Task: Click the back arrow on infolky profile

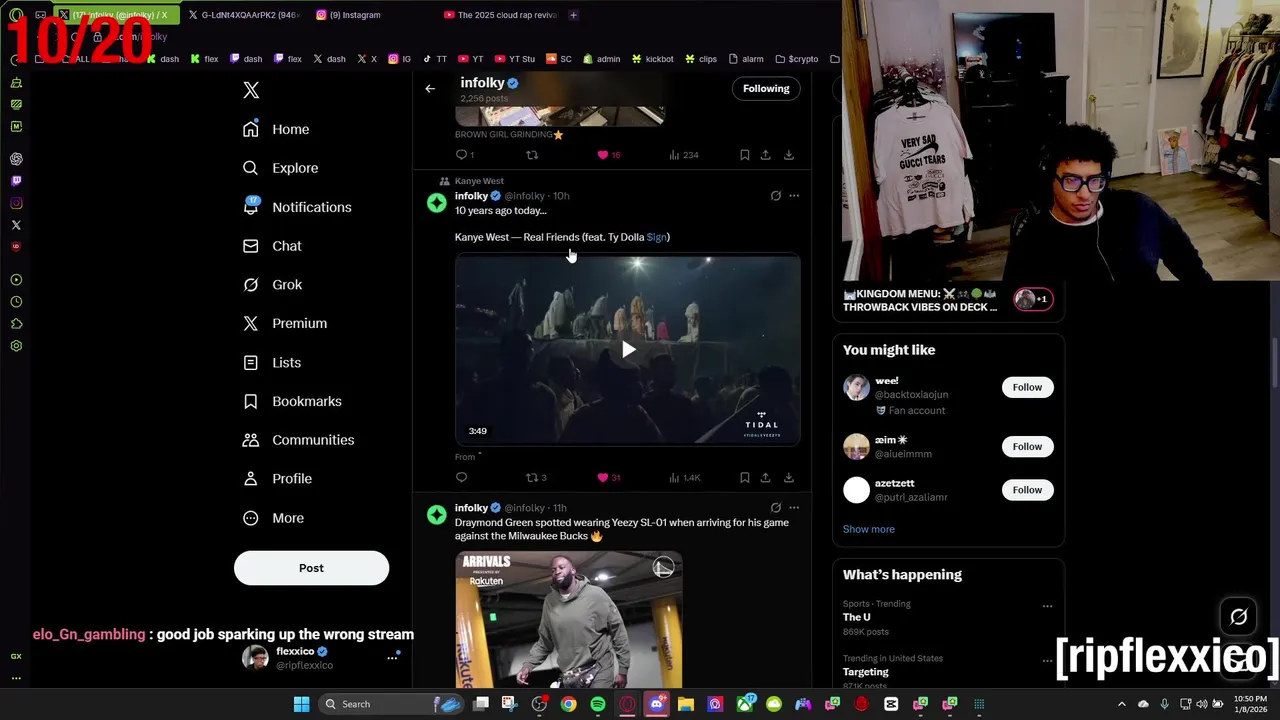Action: click(430, 88)
